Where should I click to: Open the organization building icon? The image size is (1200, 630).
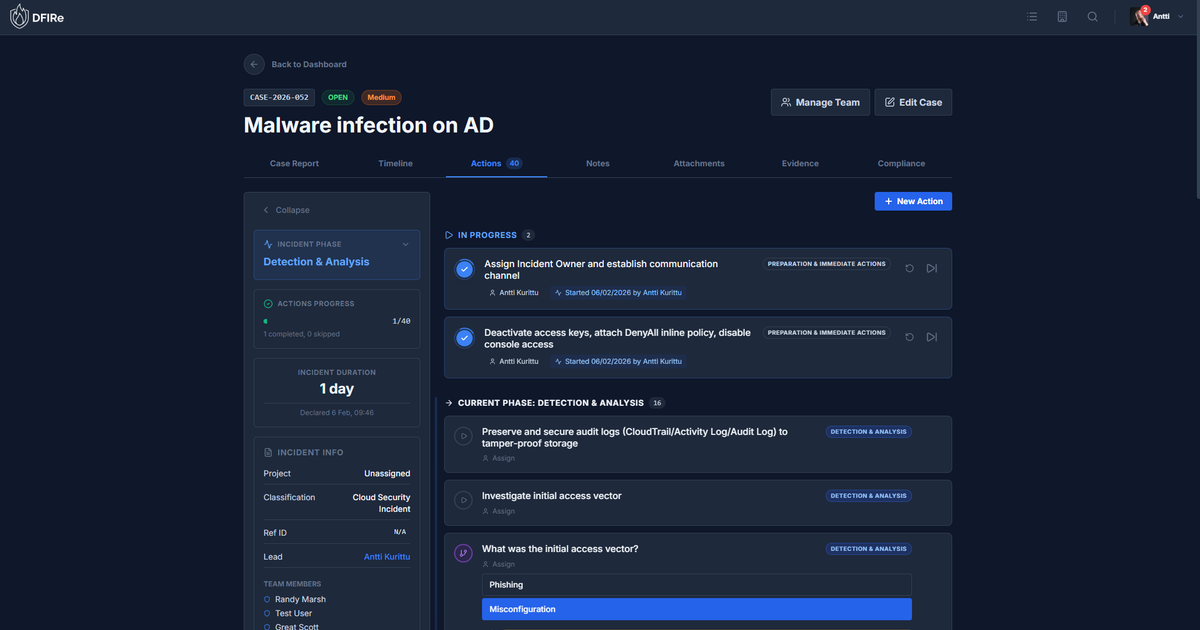[x=1062, y=17]
